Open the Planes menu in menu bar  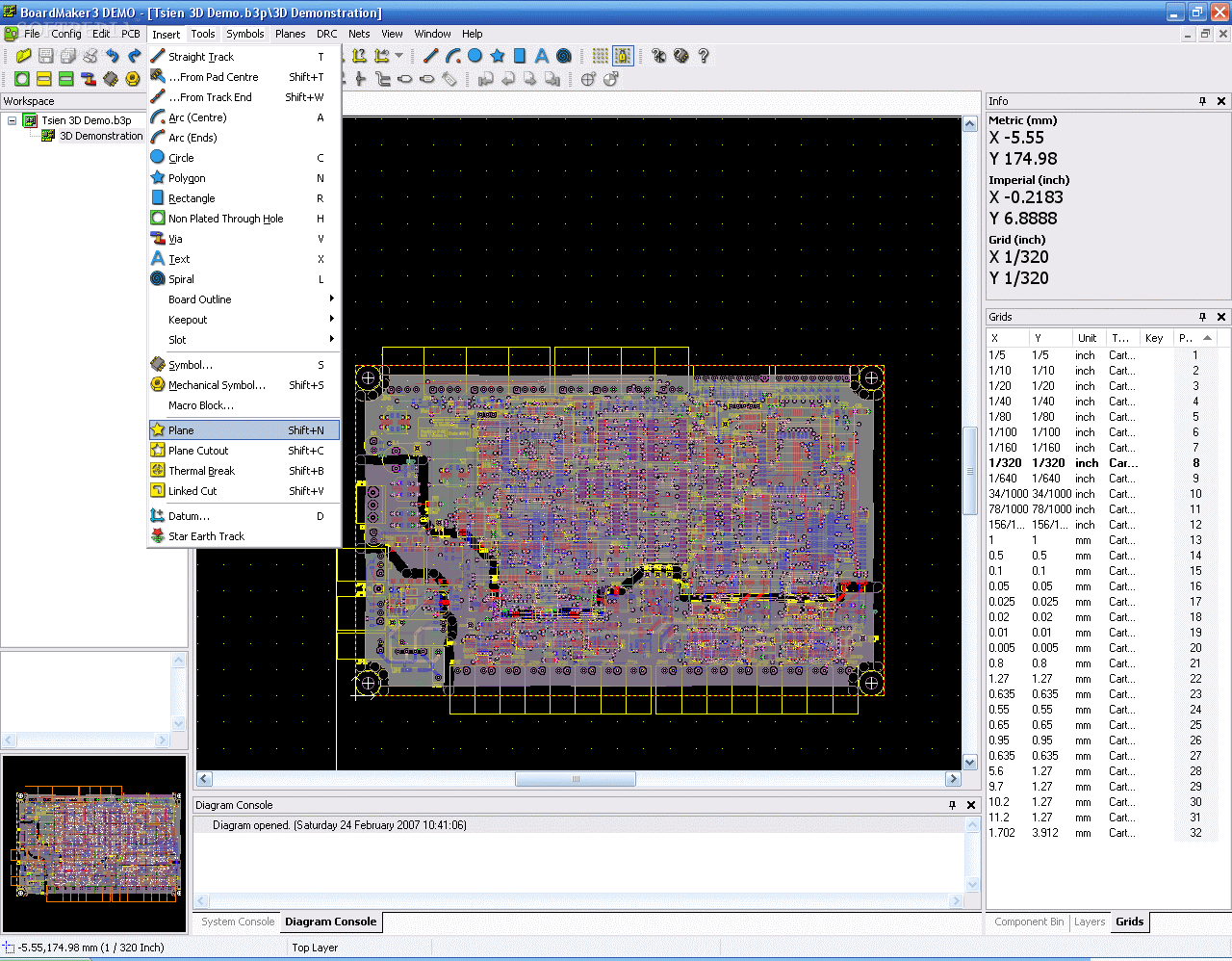click(290, 34)
